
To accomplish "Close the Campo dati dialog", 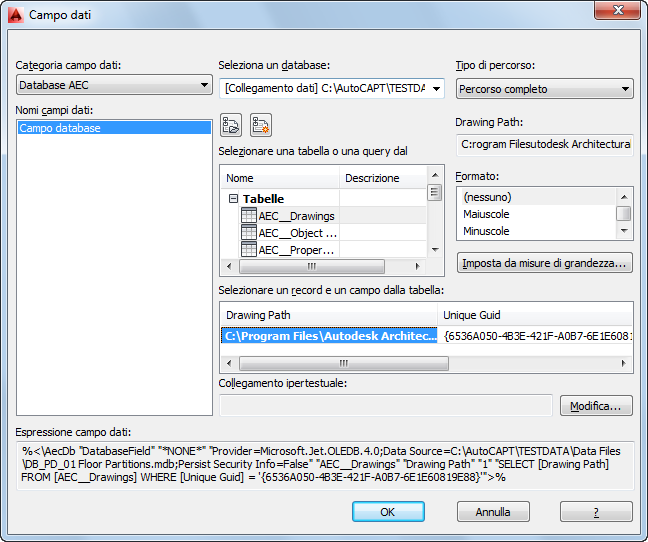I will pos(618,10).
